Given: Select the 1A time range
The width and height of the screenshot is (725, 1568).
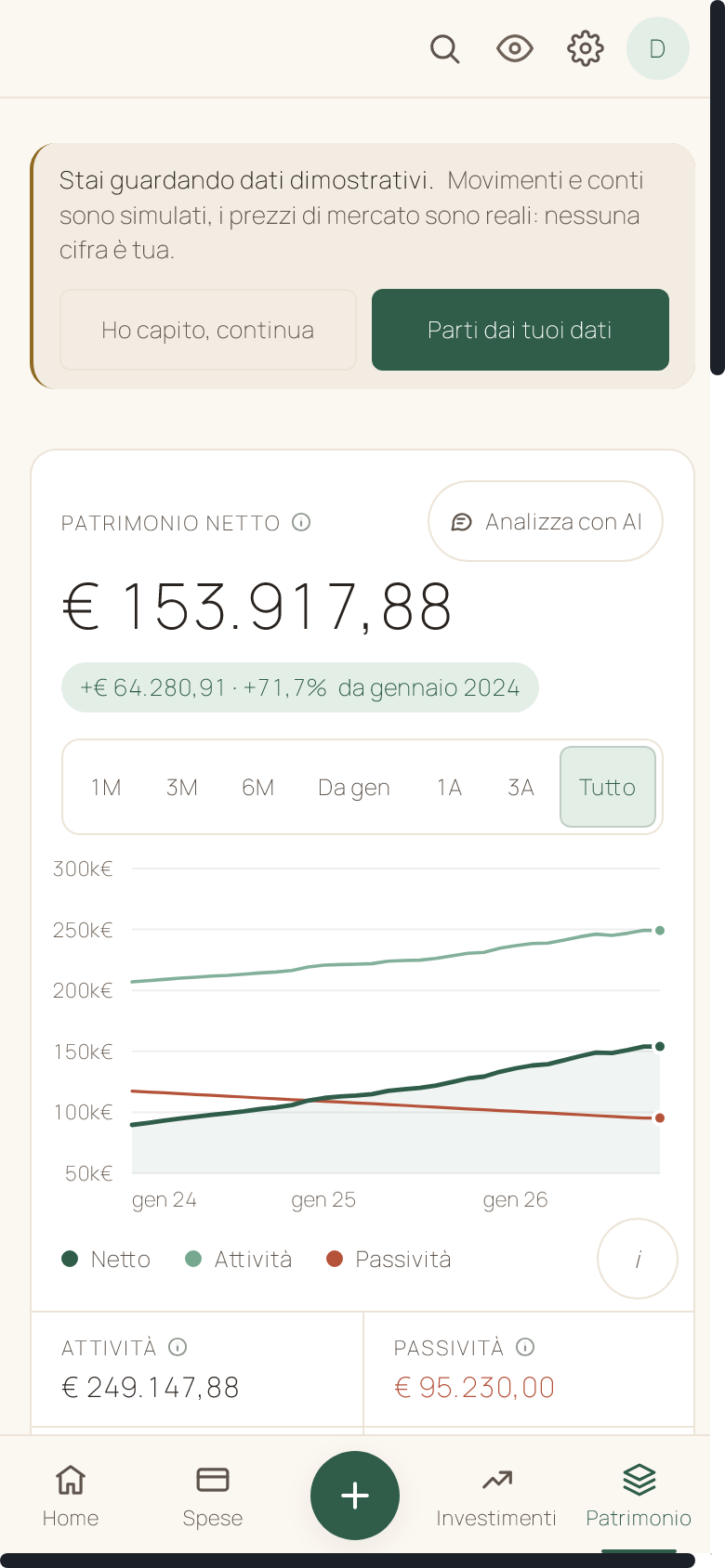Looking at the screenshot, I should [x=449, y=788].
